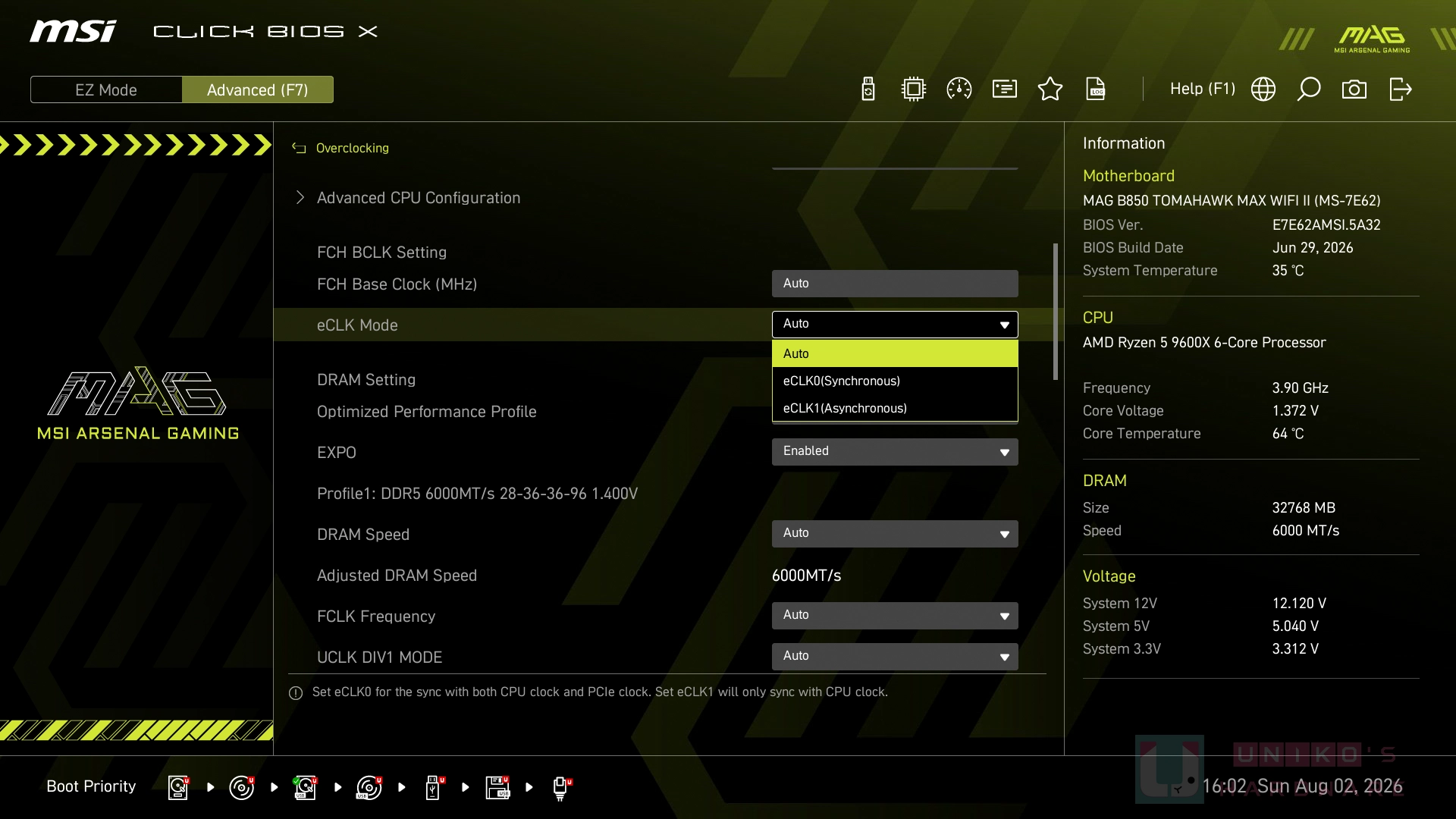Open search with the magnifier icon

(1309, 89)
